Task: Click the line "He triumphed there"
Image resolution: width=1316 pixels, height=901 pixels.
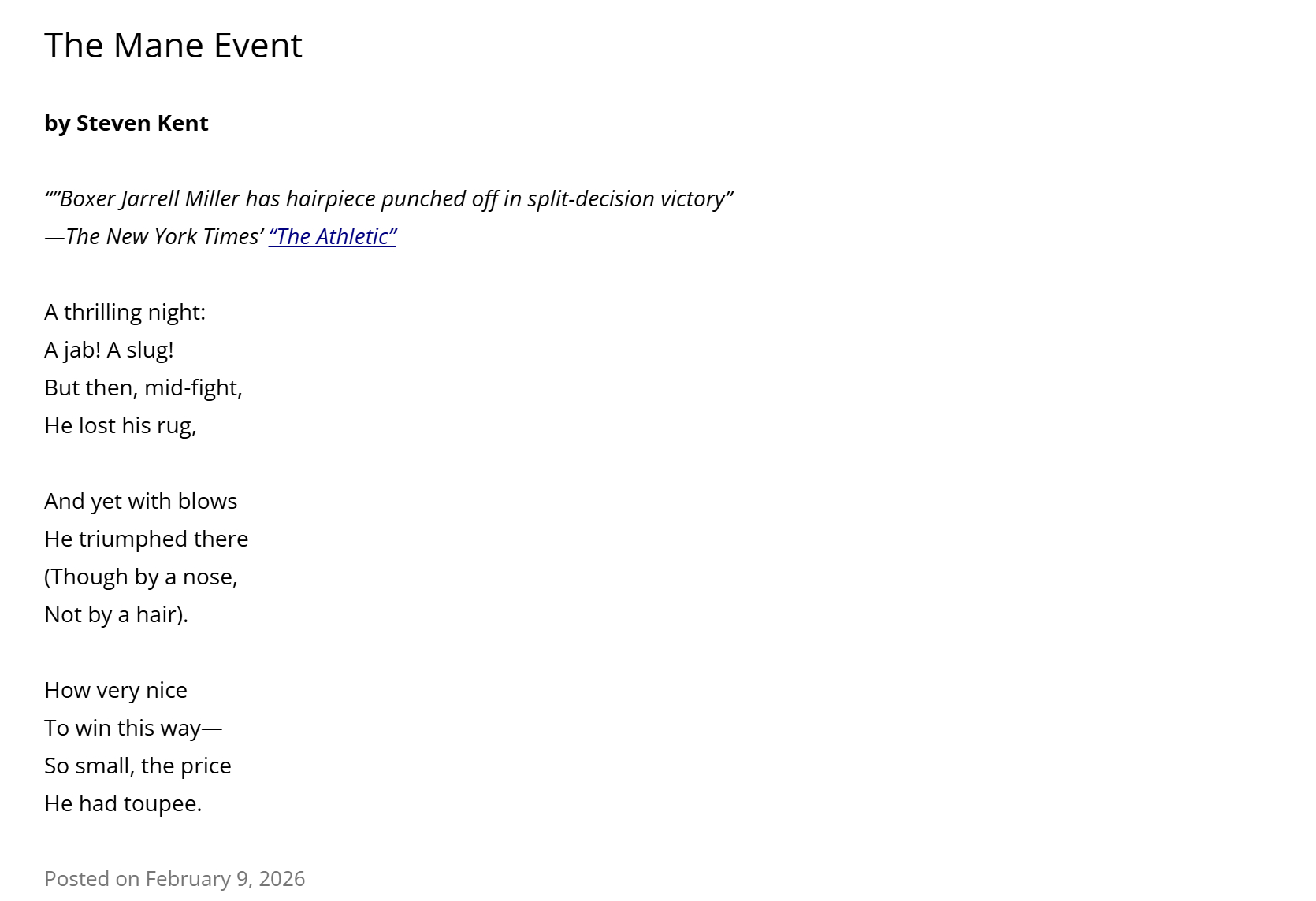Action: [146, 539]
